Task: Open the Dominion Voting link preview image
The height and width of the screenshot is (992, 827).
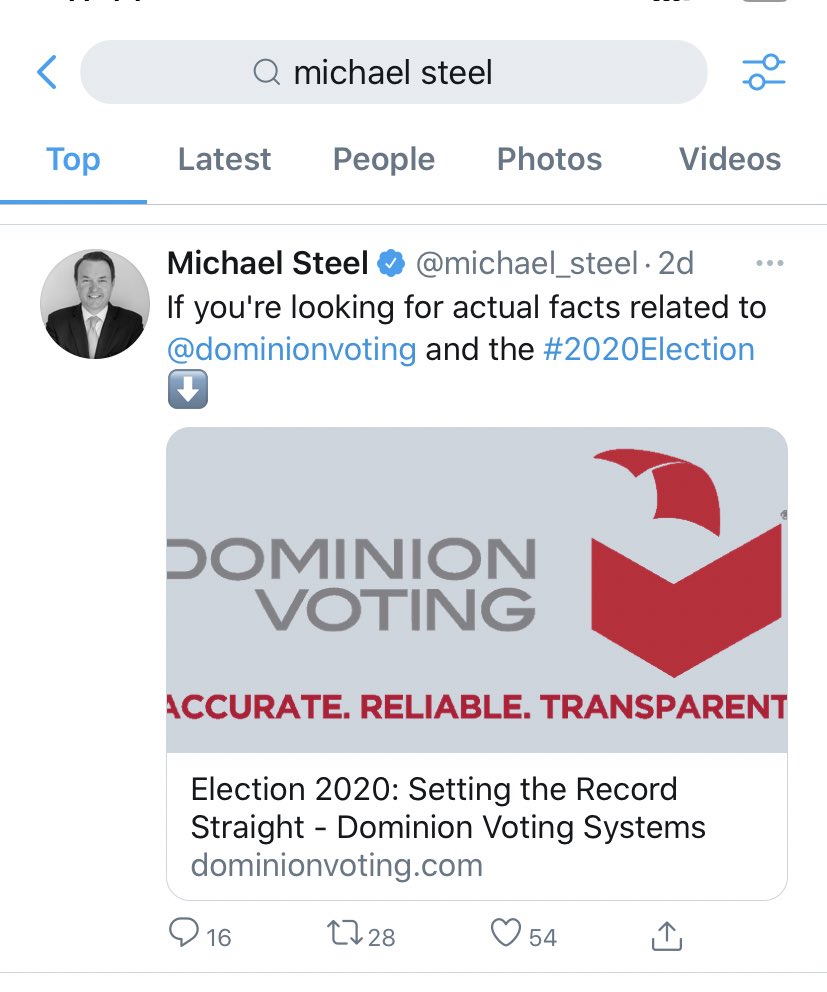Action: coord(476,590)
